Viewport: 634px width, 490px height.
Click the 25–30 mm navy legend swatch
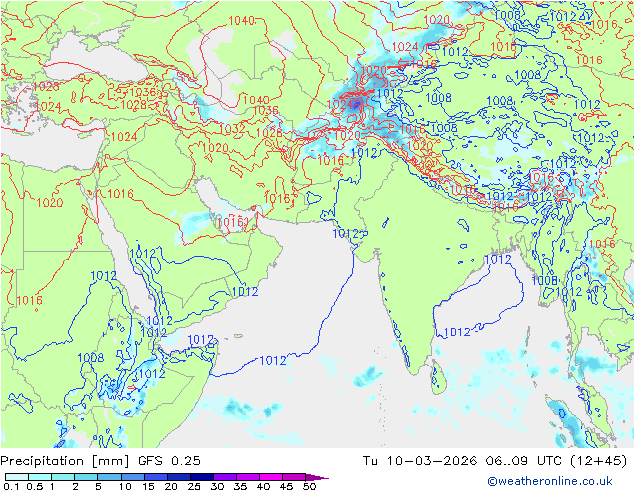(201, 477)
